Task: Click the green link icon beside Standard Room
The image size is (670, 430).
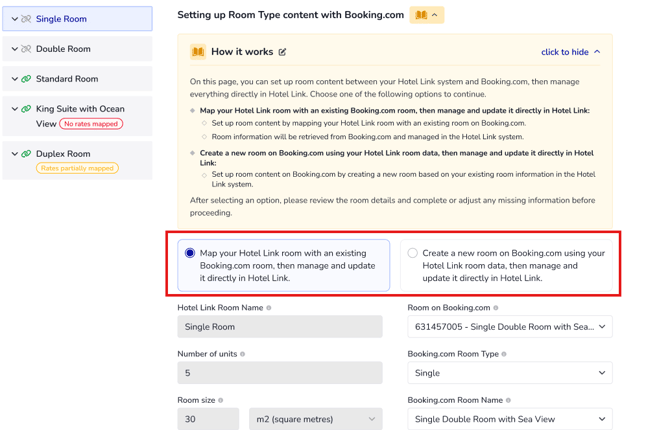Action: (26, 79)
